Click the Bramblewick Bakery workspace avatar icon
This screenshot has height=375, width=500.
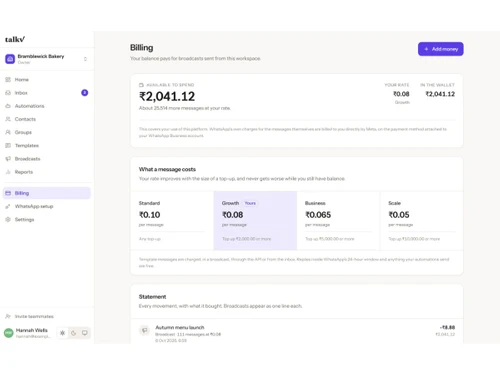(10, 59)
